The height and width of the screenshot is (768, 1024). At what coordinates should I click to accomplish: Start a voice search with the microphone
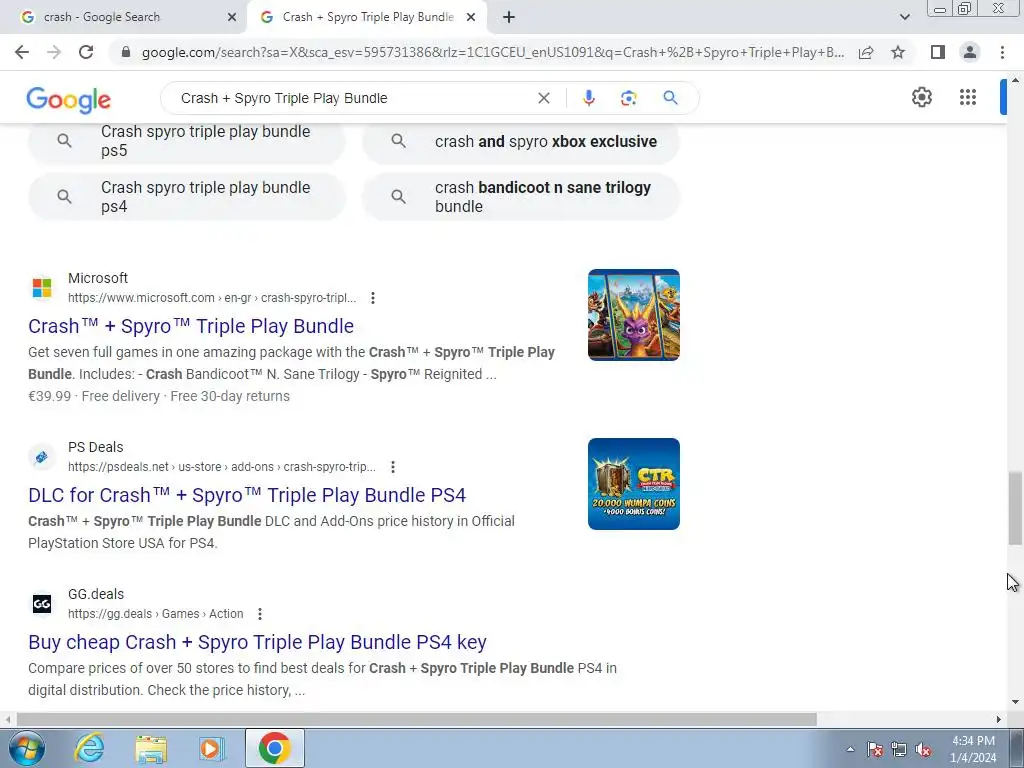pyautogui.click(x=588, y=98)
